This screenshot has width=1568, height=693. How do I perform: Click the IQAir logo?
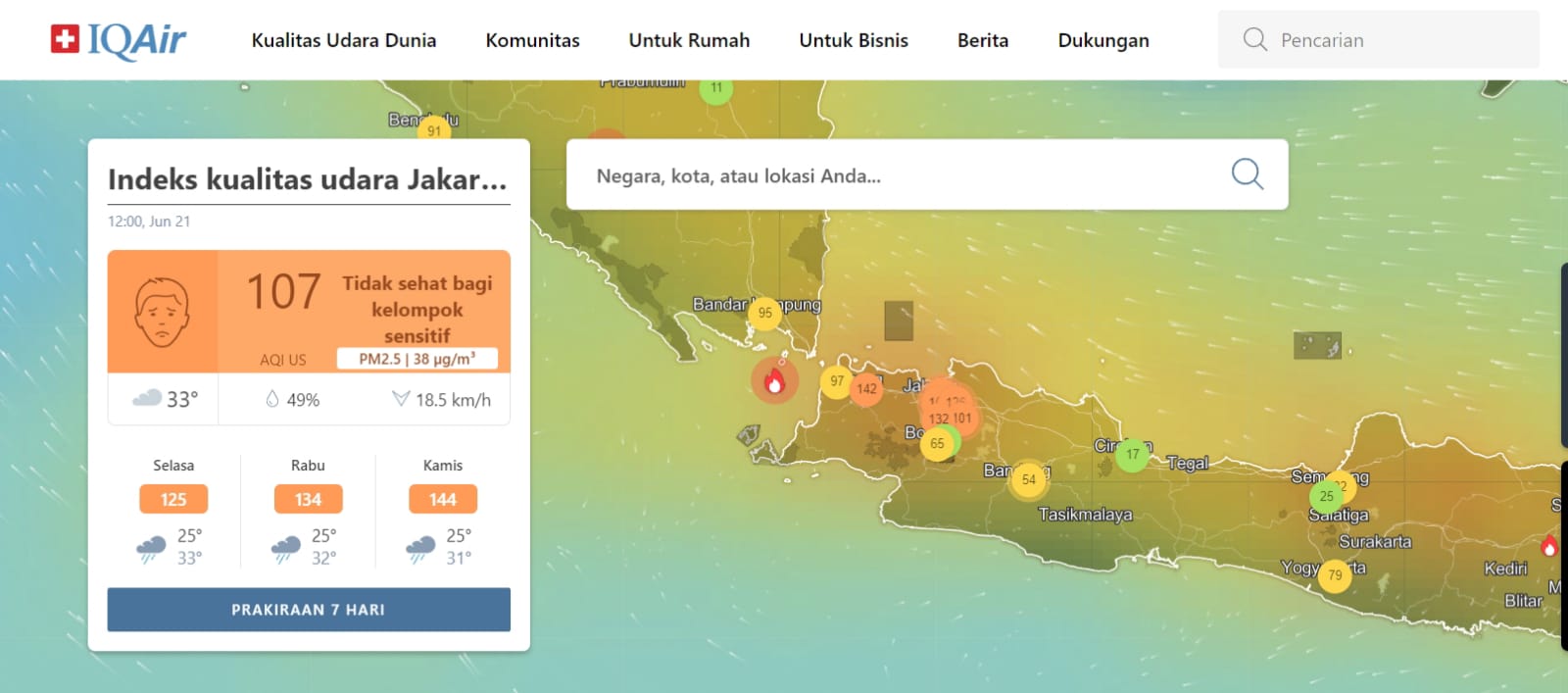click(x=119, y=39)
